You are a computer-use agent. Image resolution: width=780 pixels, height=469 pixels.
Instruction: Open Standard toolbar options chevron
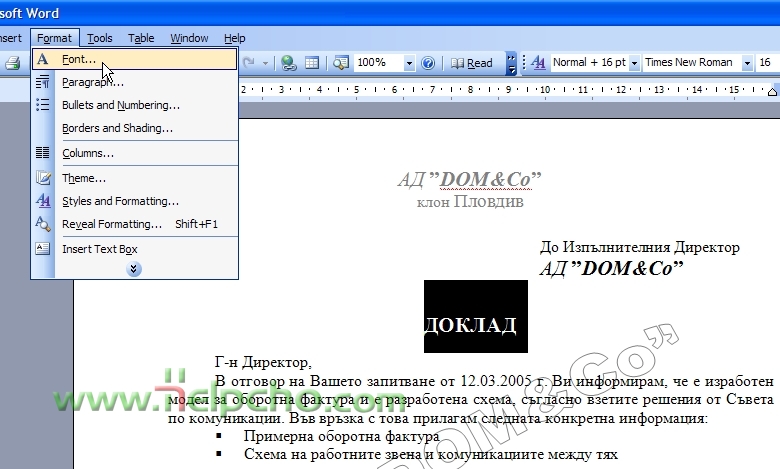coord(511,63)
